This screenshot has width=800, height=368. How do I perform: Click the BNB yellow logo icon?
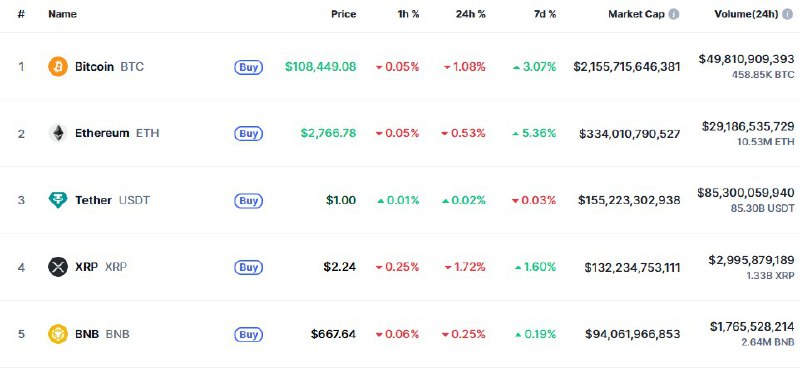coord(58,334)
